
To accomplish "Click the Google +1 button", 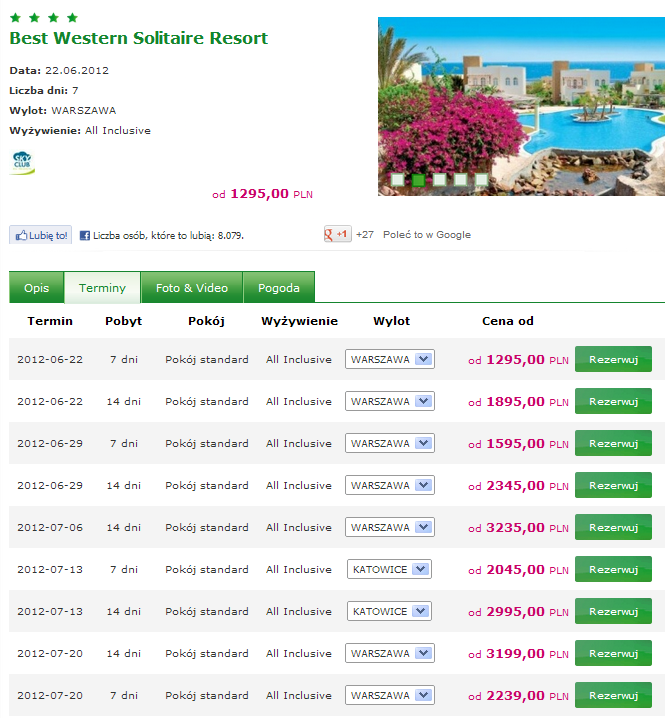I will [x=338, y=234].
